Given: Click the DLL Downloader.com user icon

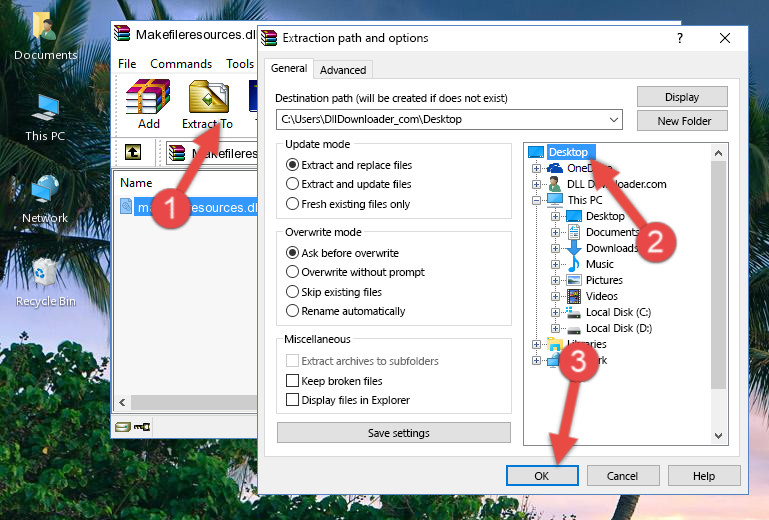Looking at the screenshot, I should 555,184.
